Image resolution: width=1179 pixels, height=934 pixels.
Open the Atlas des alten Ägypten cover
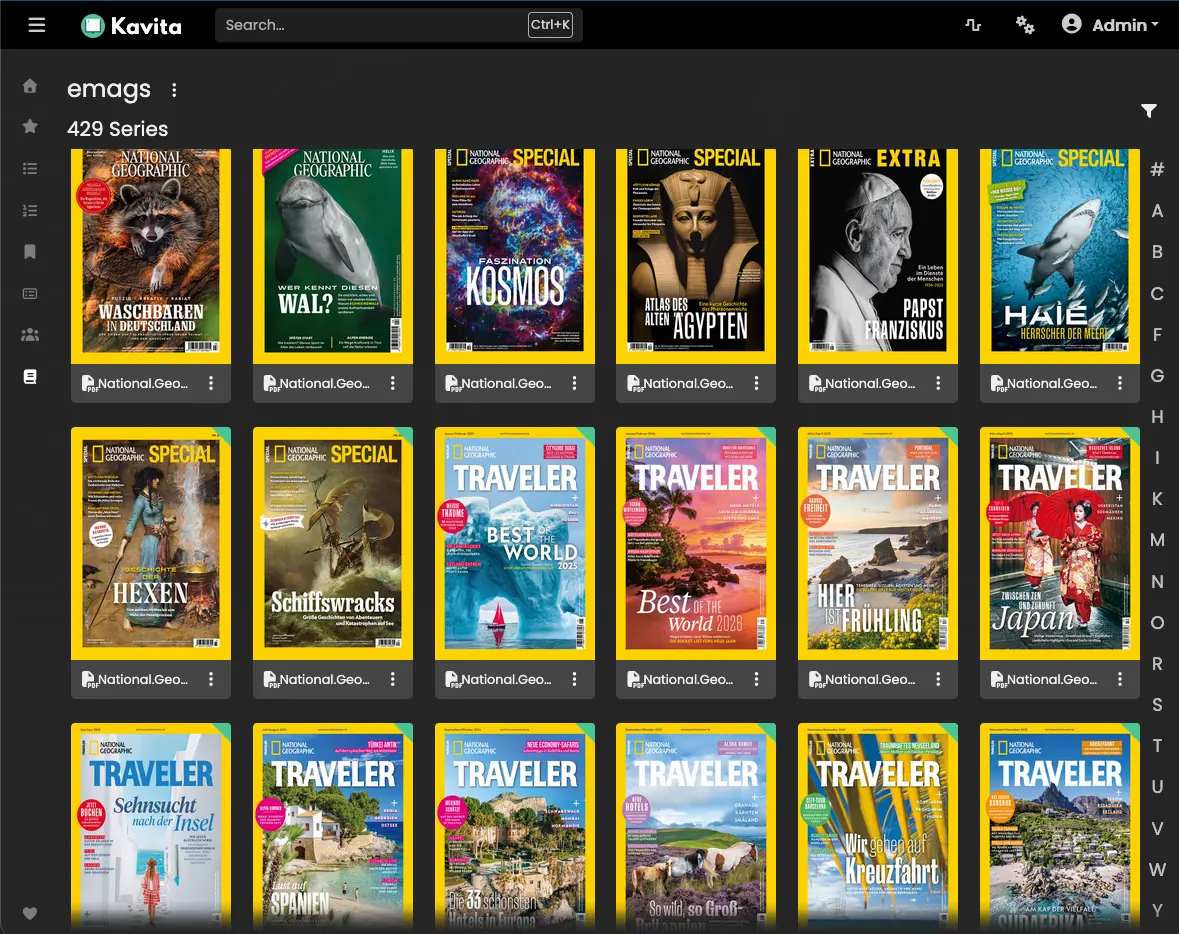[696, 256]
